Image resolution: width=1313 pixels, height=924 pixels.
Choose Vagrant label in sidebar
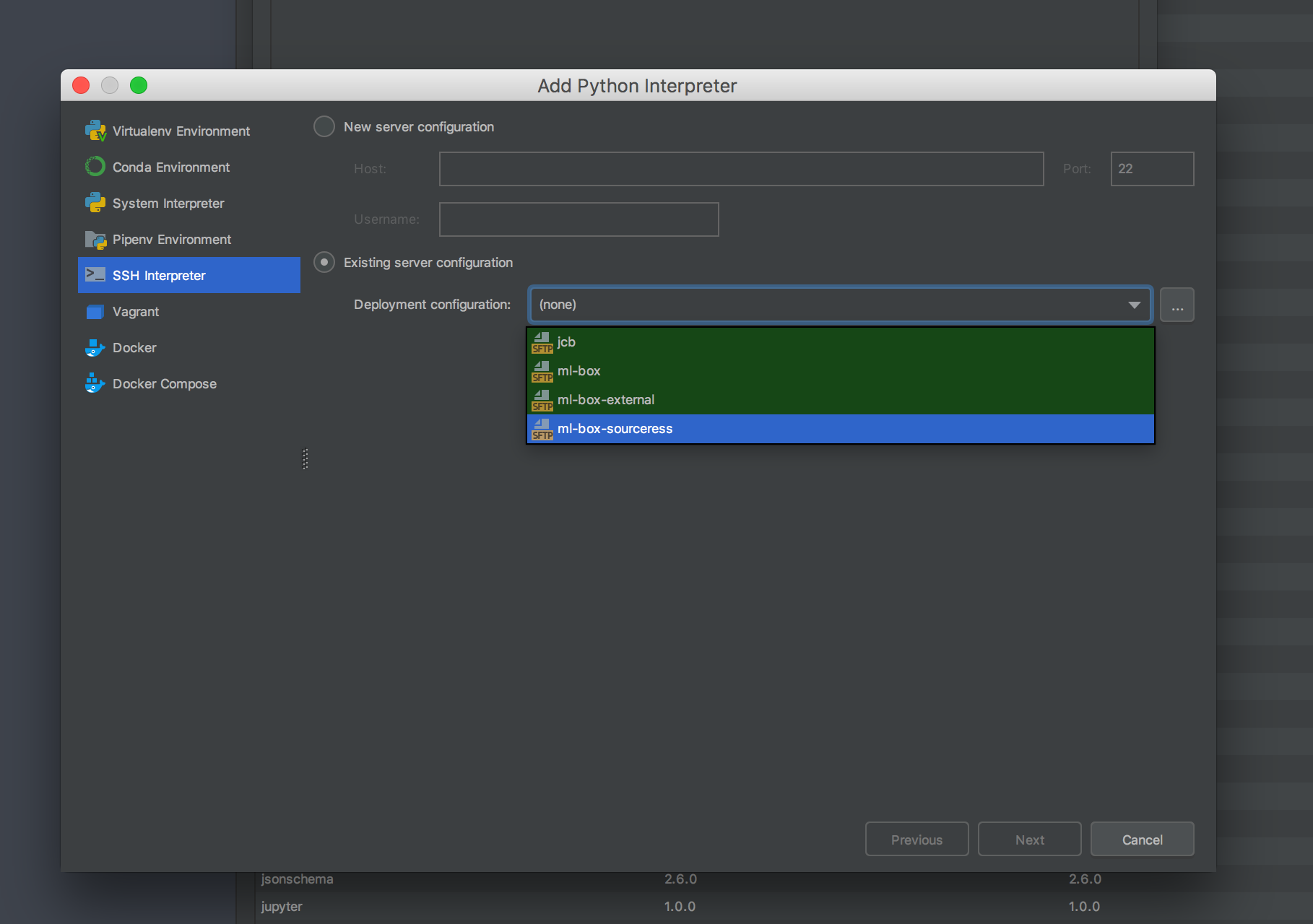tap(136, 311)
